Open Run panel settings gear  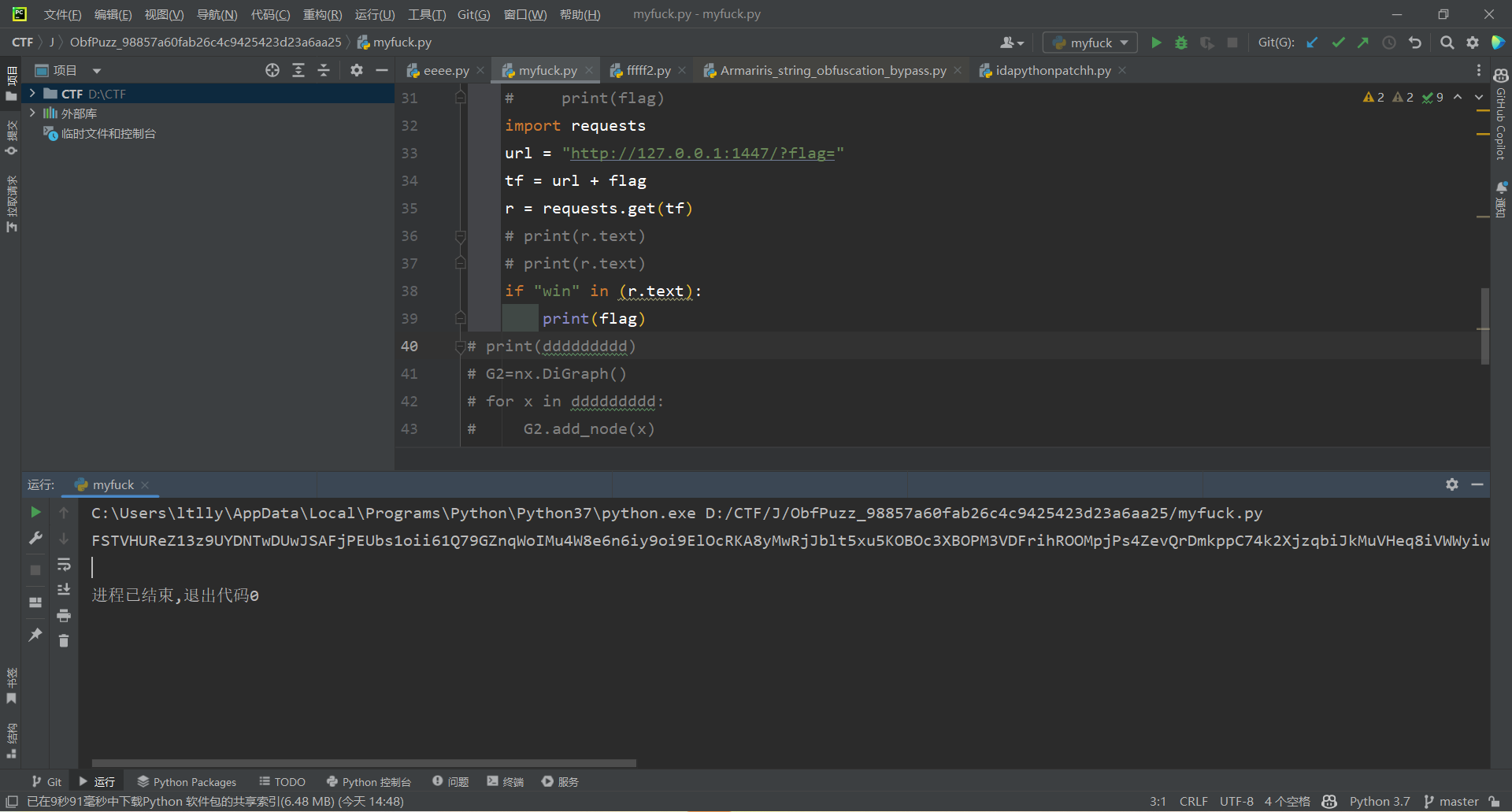coord(1452,484)
